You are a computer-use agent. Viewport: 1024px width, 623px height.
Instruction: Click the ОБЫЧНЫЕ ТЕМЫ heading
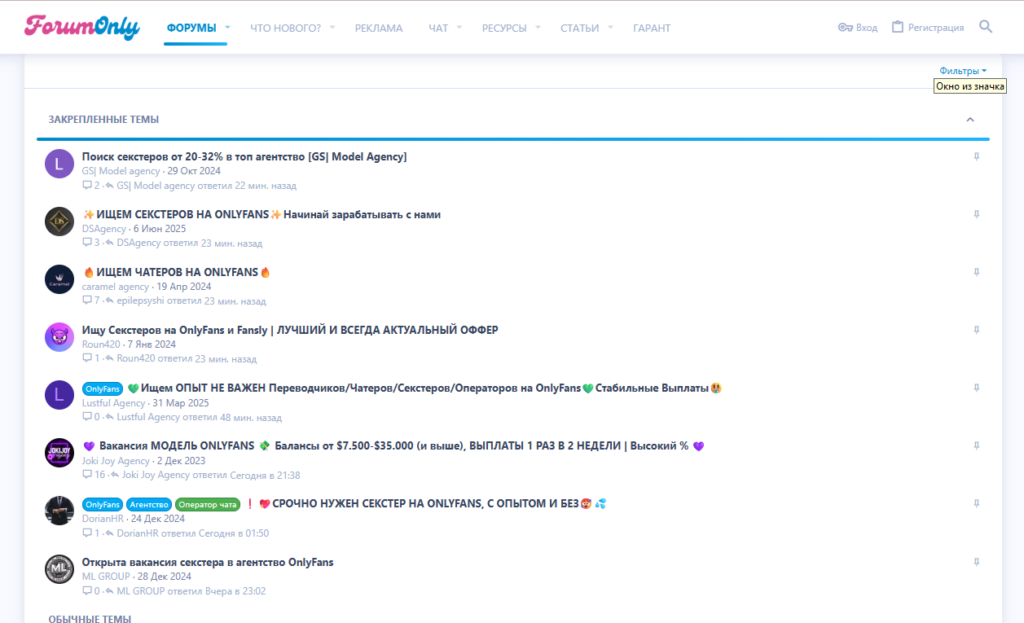click(89, 618)
